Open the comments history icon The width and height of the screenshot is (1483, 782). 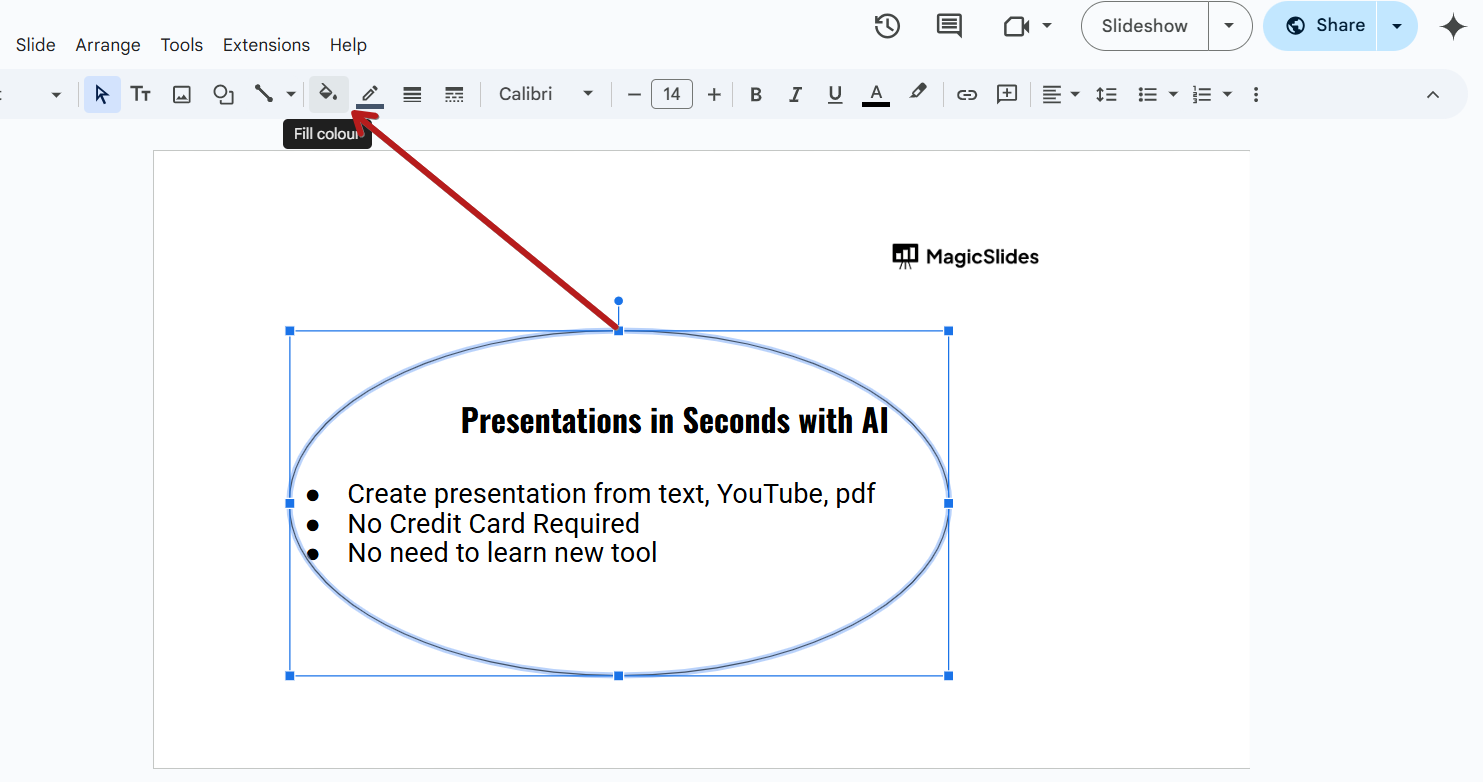949,26
